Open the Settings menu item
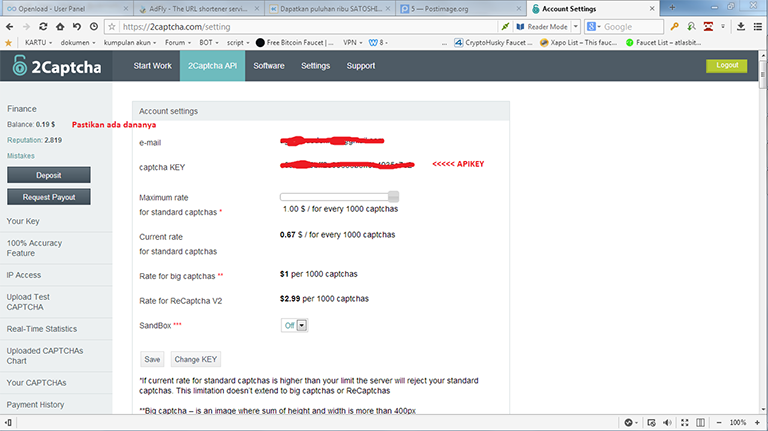Viewport: 768px width, 431px height. [x=315, y=66]
